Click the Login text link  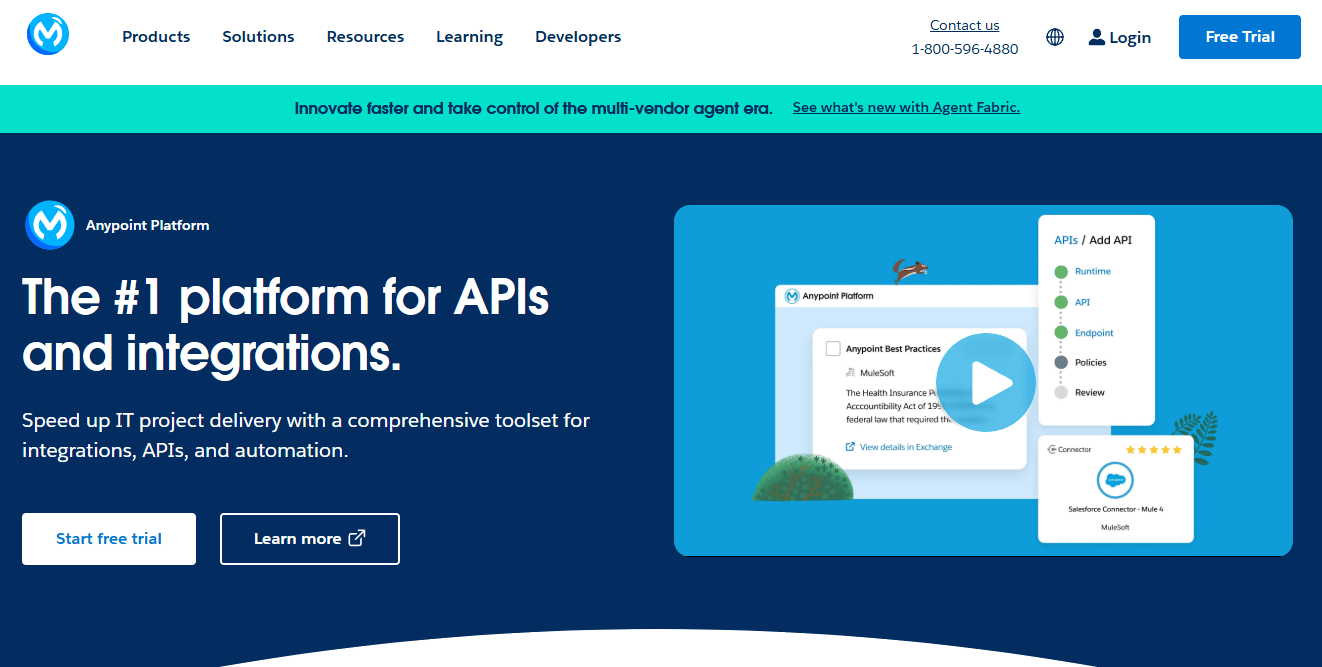[x=1130, y=38]
